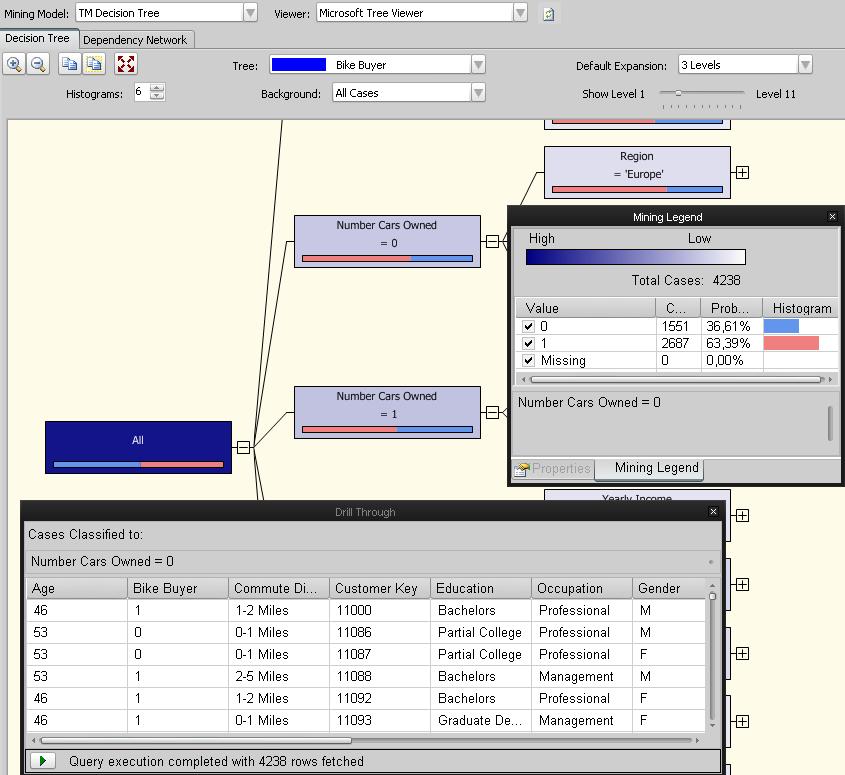Image resolution: width=845 pixels, height=775 pixels.
Task: Click customer key 11088 cell
Action: [380, 676]
